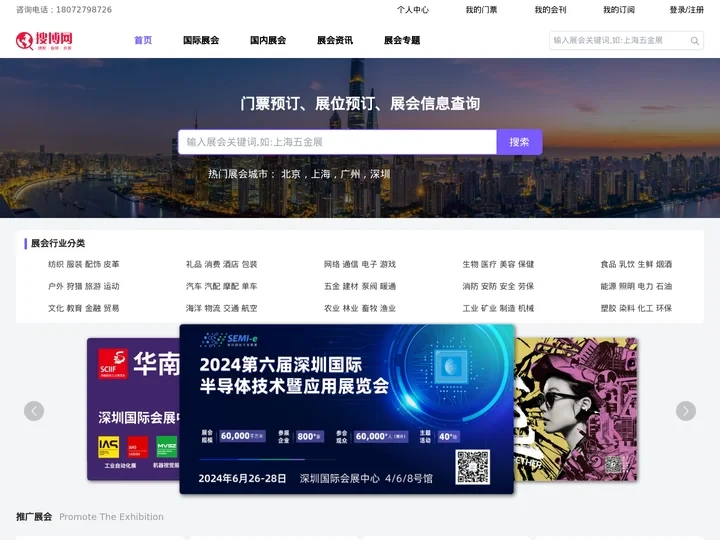Click the 推广展会 section heading
Image resolution: width=720 pixels, height=540 pixels.
(x=34, y=517)
